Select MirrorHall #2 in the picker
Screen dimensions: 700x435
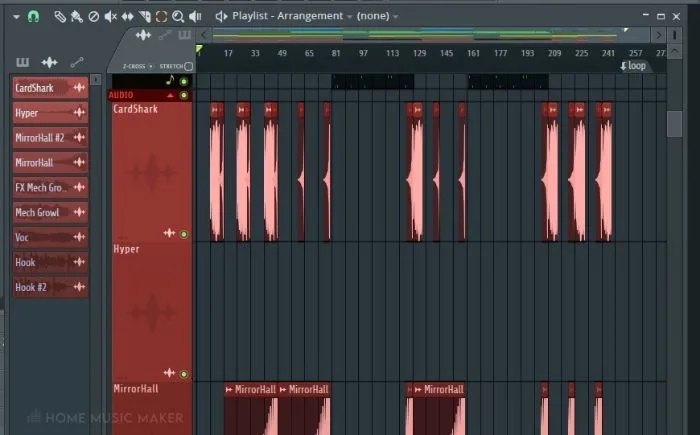(50, 138)
